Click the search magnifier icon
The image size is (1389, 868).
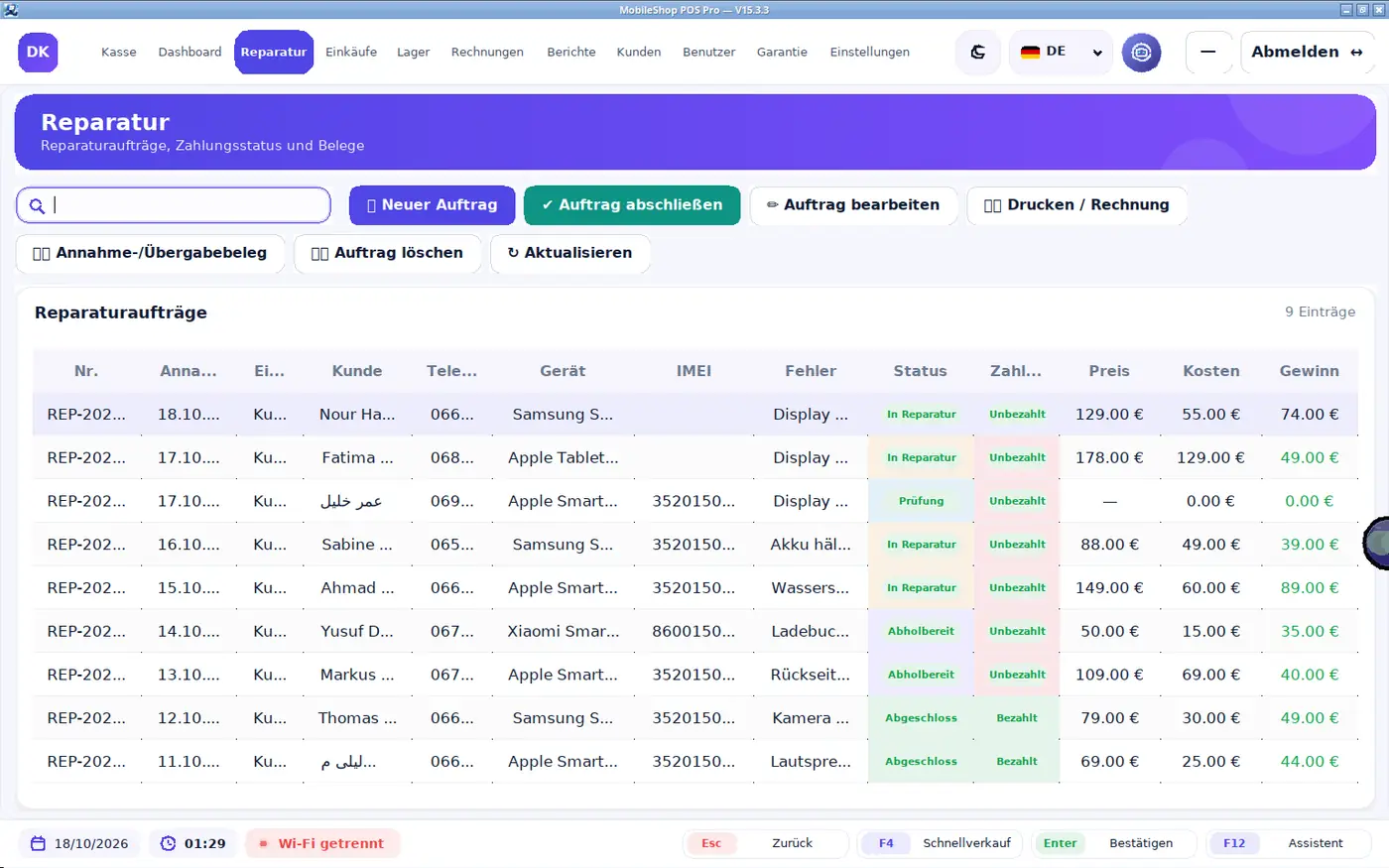tap(37, 205)
